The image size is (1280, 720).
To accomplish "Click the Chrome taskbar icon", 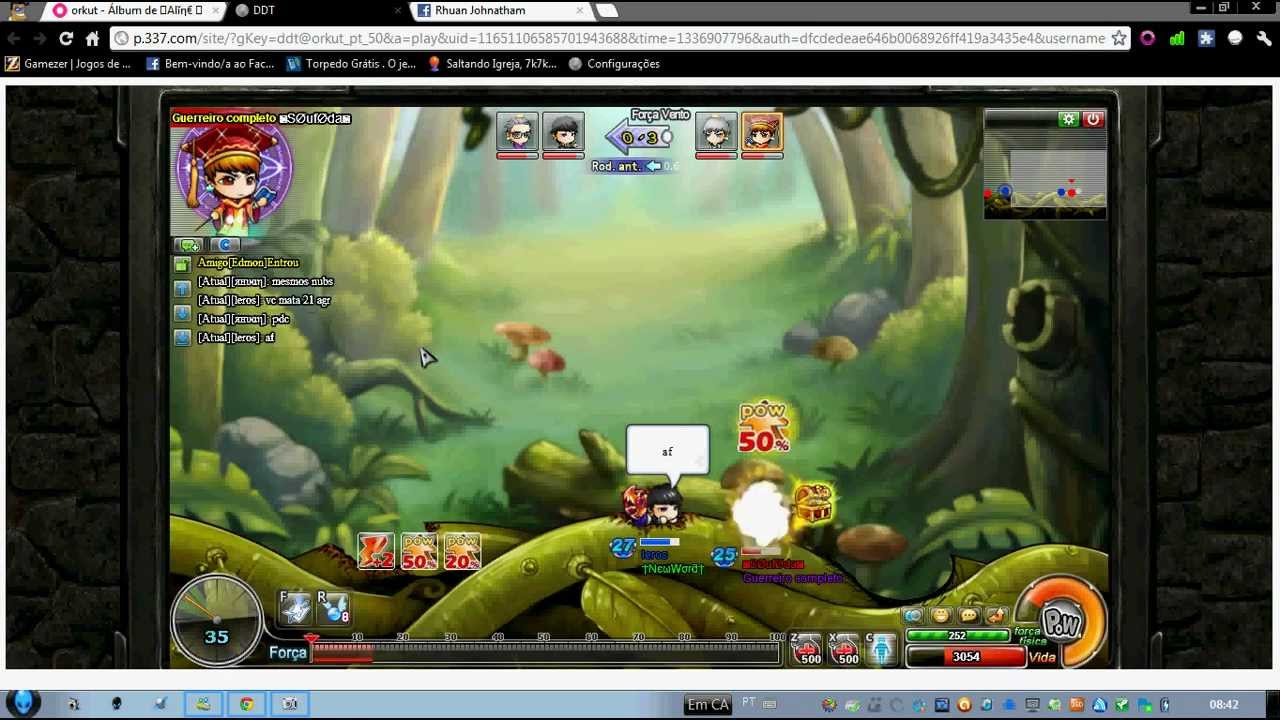I will click(x=246, y=704).
